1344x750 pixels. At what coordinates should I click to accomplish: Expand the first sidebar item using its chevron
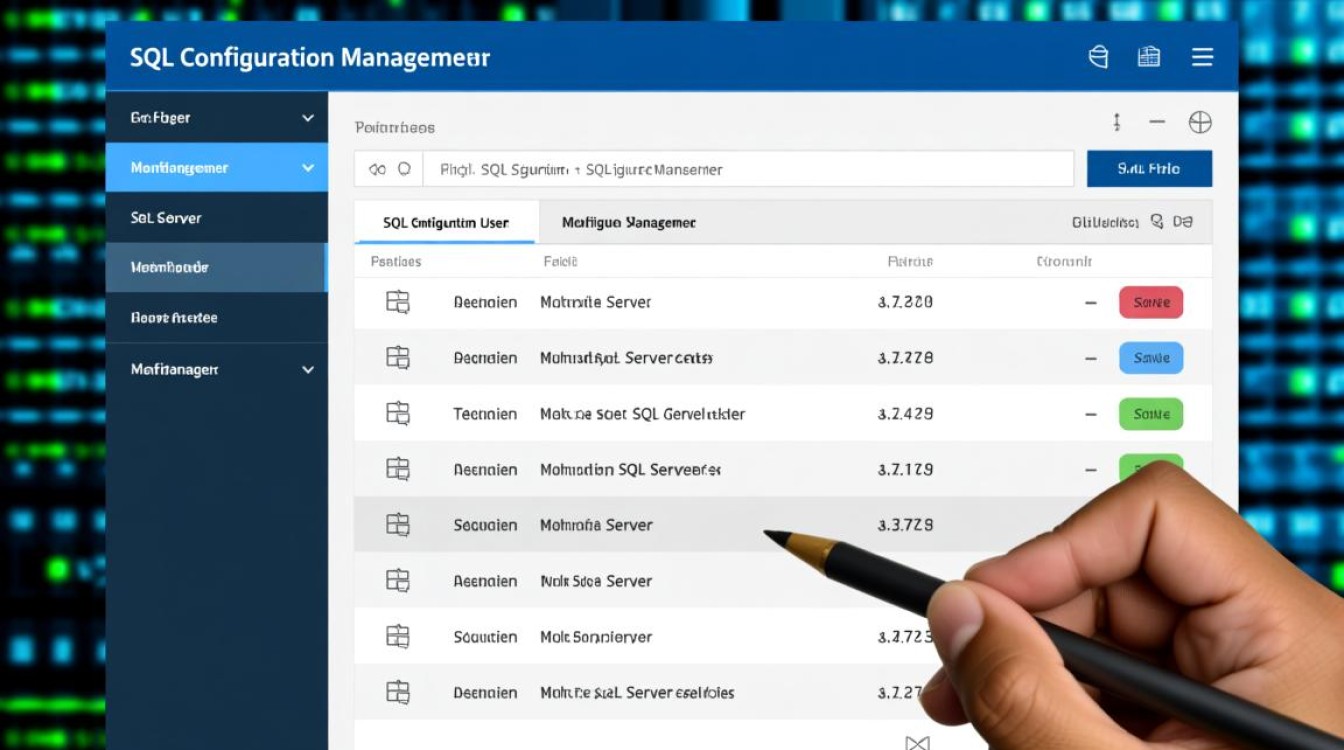pos(307,118)
